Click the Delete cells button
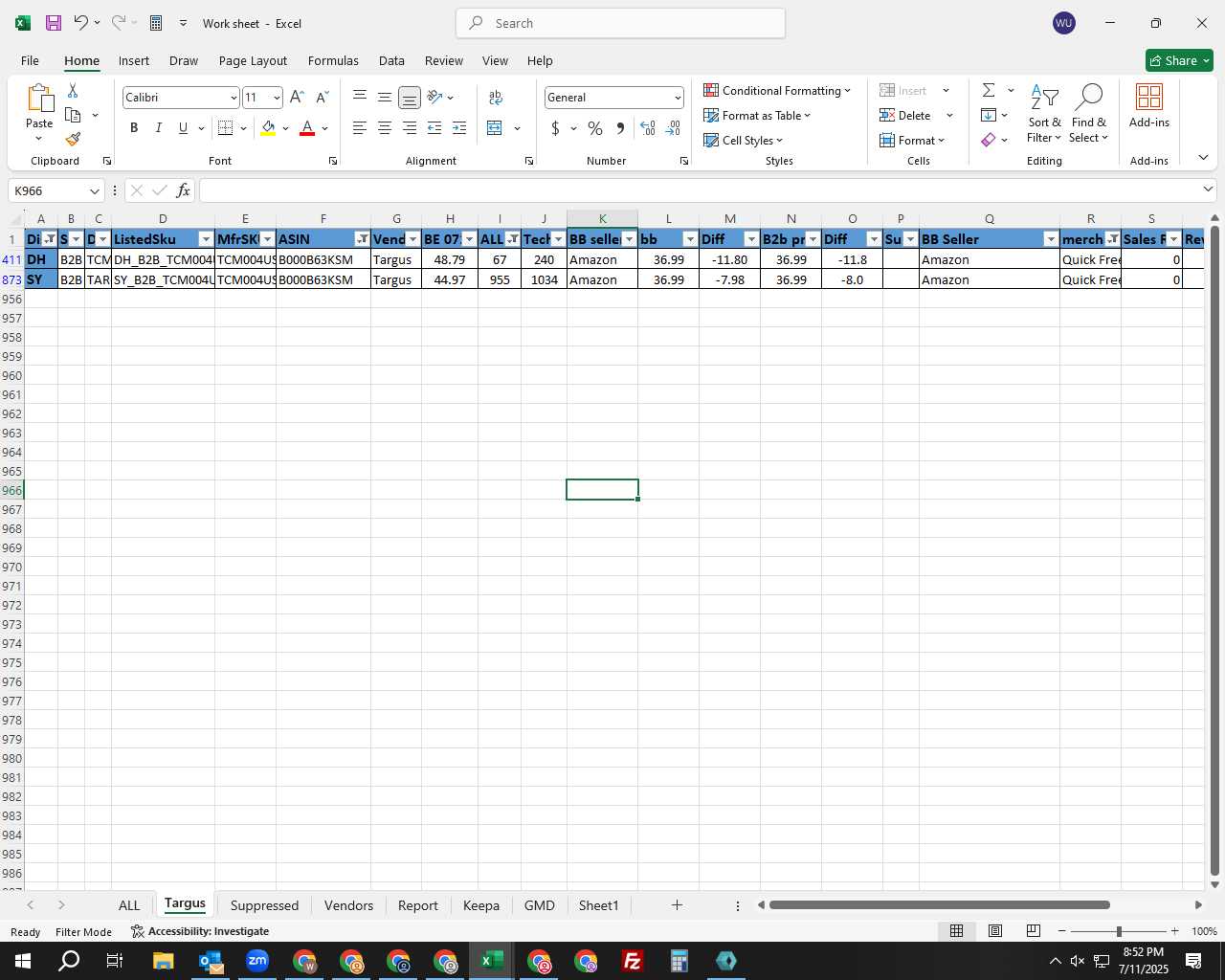The width and height of the screenshot is (1225, 980). [x=905, y=116]
